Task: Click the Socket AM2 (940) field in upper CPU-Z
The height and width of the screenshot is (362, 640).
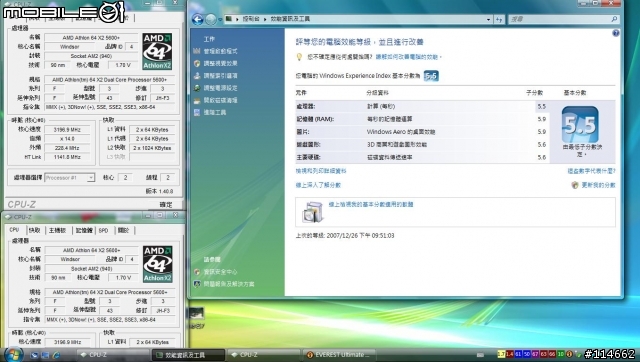Action: tap(91, 56)
